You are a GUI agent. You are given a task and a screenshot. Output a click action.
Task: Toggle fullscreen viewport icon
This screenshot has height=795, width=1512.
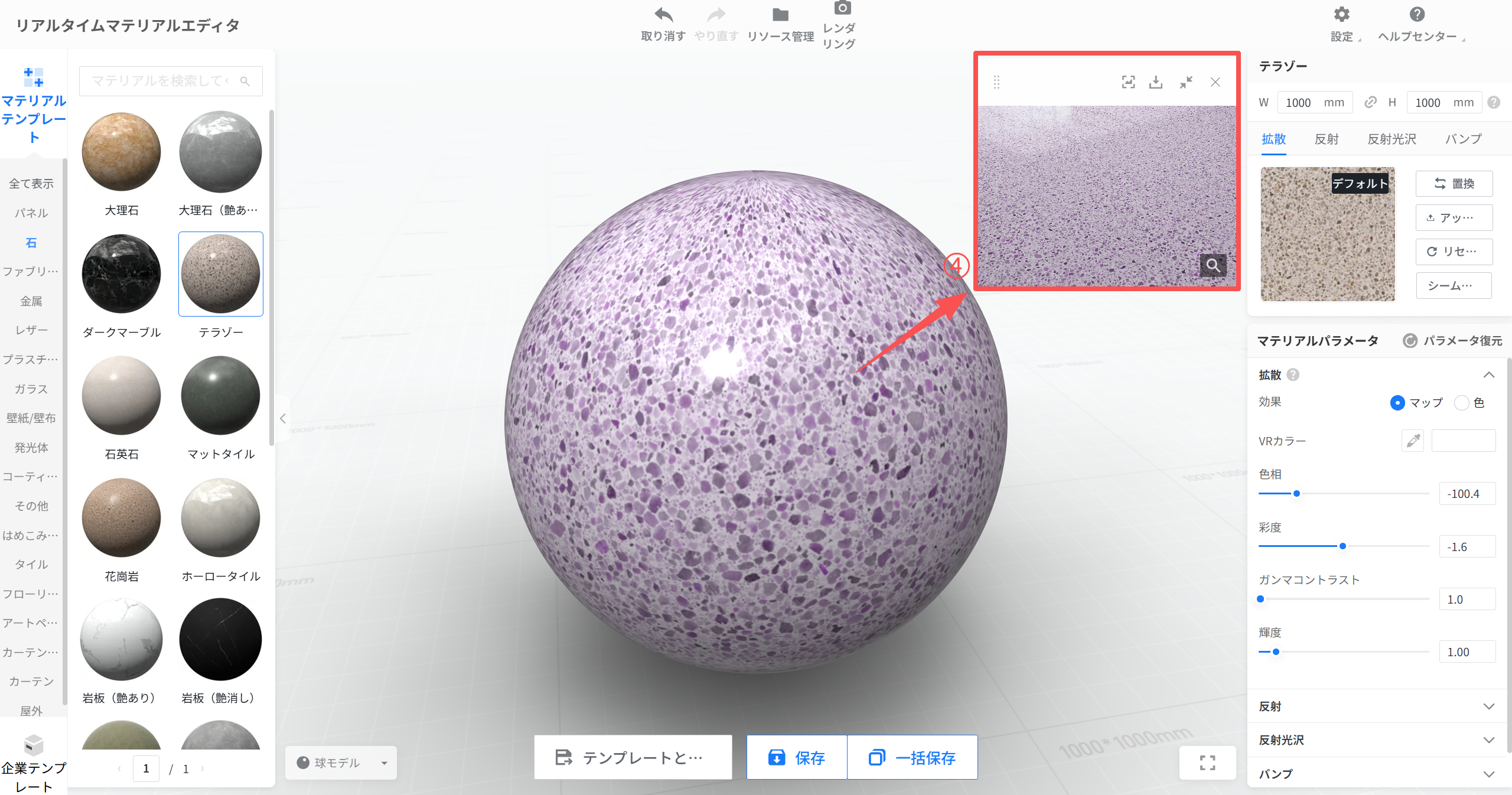pos(1208,763)
